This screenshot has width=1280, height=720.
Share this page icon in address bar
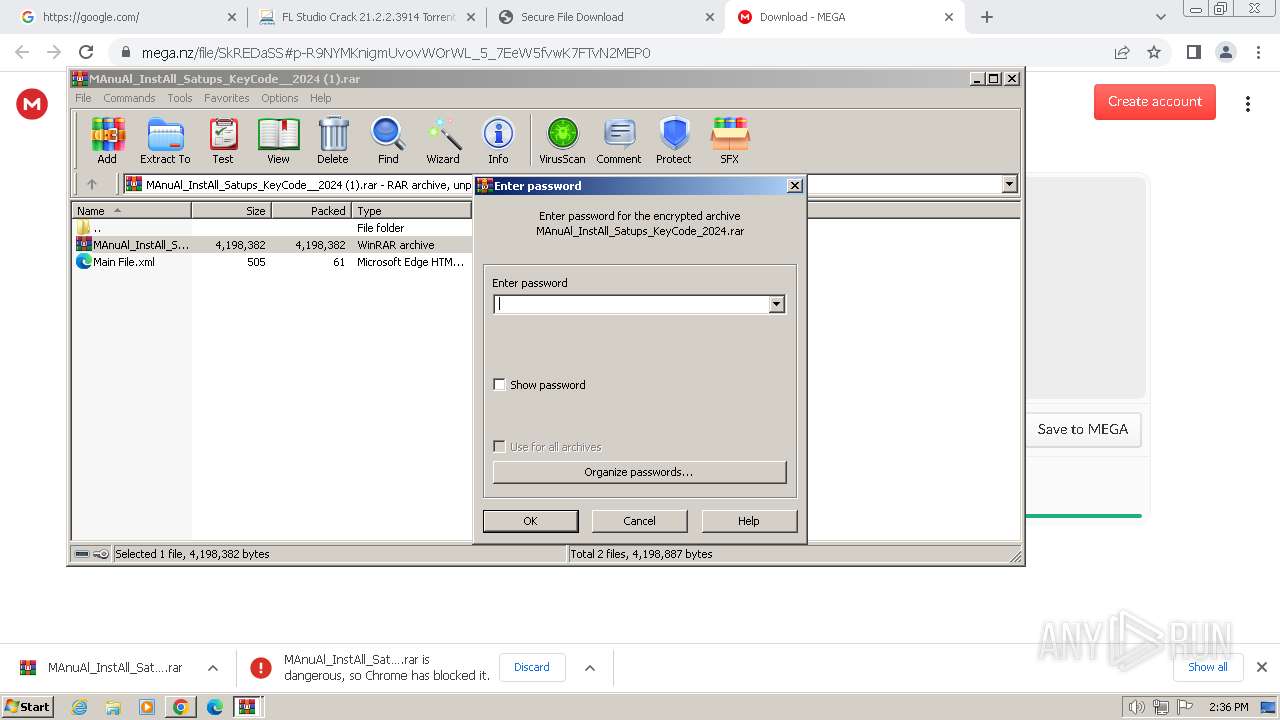pos(1122,52)
